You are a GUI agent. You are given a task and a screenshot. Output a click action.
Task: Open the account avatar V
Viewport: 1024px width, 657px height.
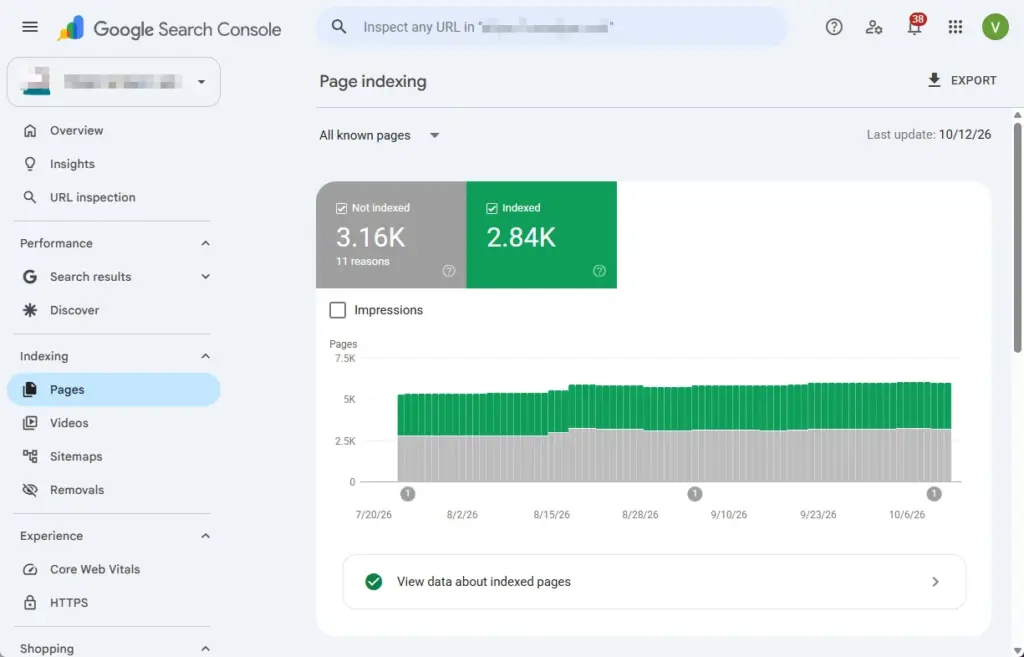pos(995,27)
